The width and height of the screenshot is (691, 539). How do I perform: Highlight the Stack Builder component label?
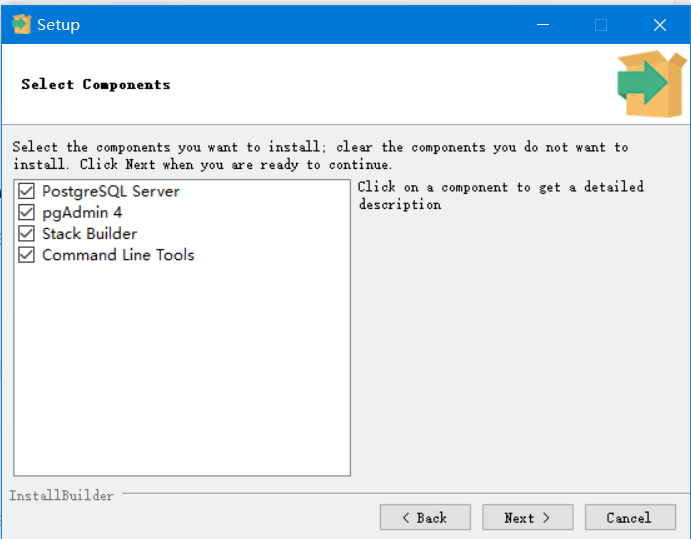click(x=89, y=234)
